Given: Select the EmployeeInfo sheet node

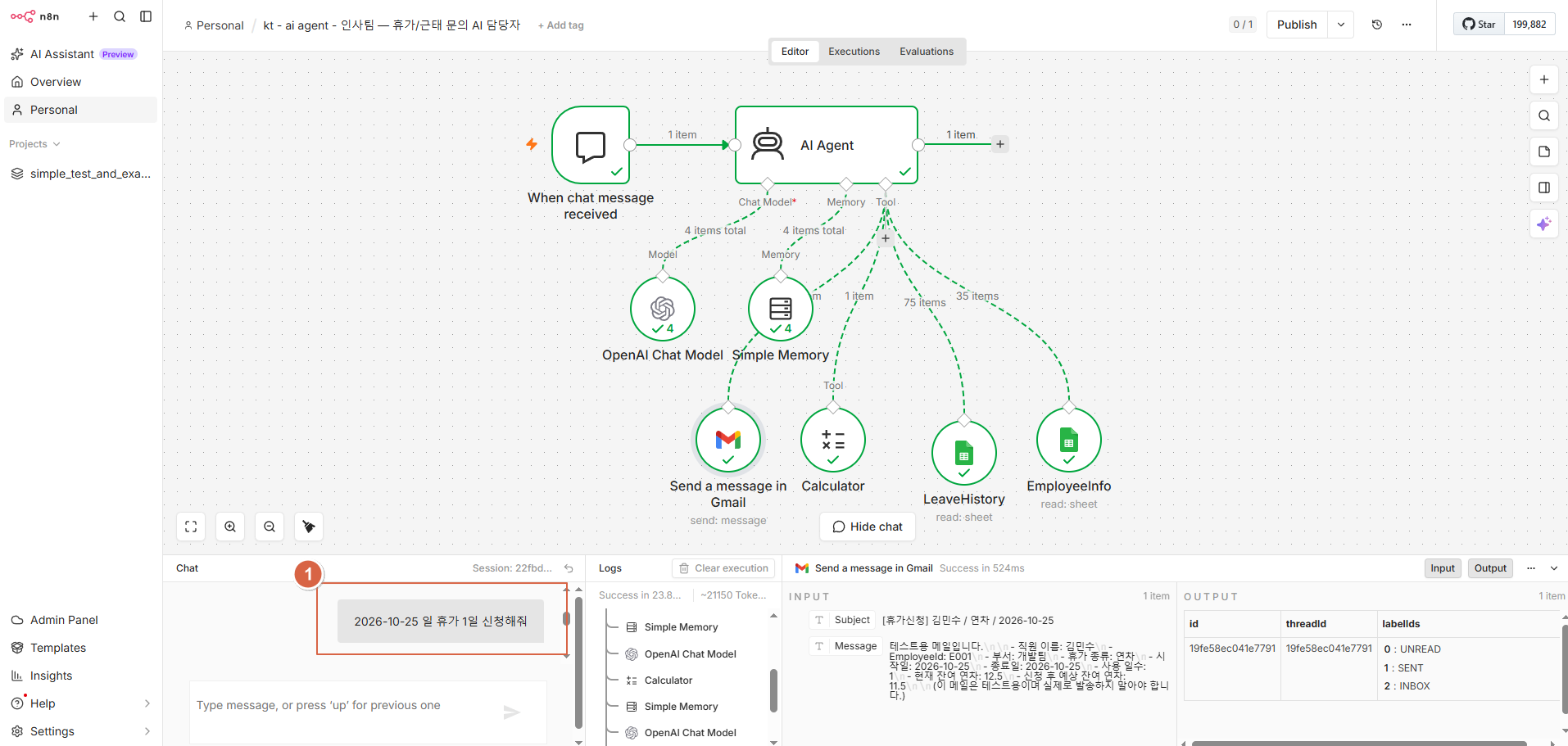Looking at the screenshot, I should [1069, 440].
